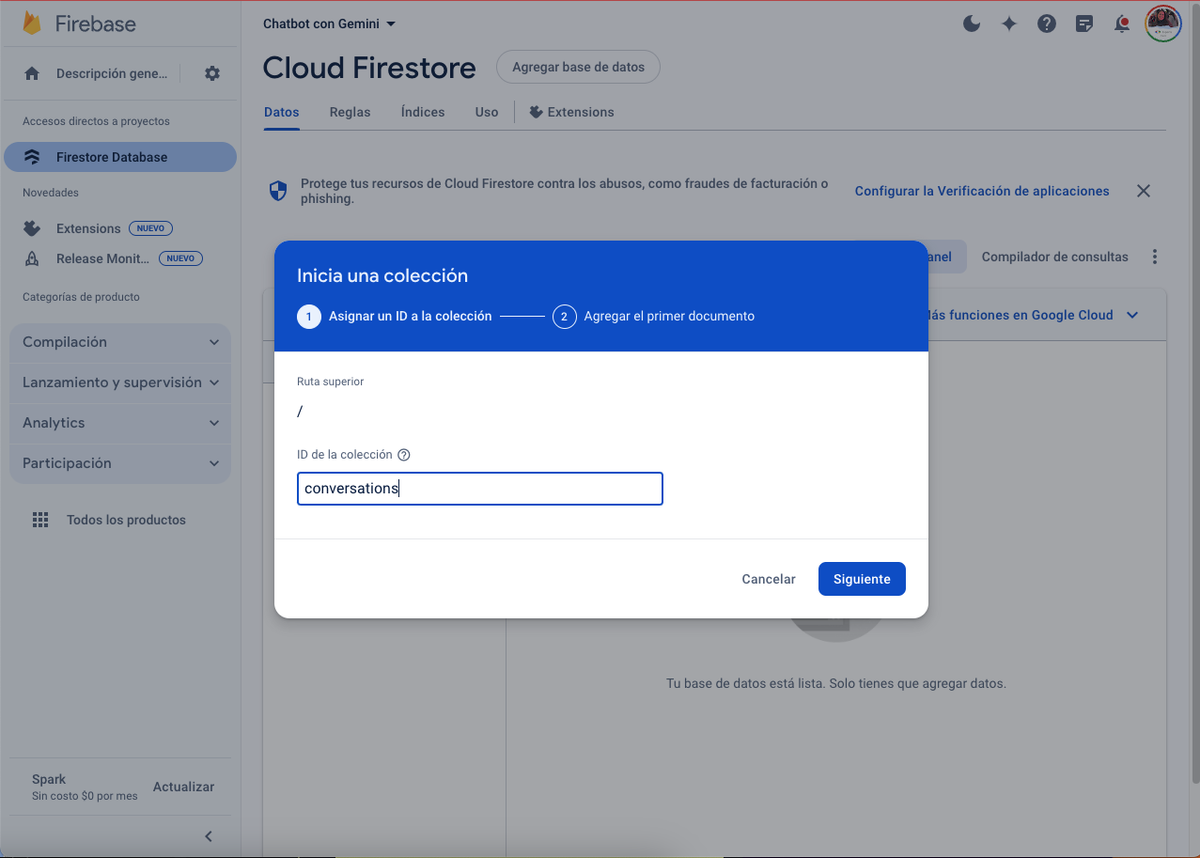
Task: Open the release notes chat icon
Action: click(1084, 24)
